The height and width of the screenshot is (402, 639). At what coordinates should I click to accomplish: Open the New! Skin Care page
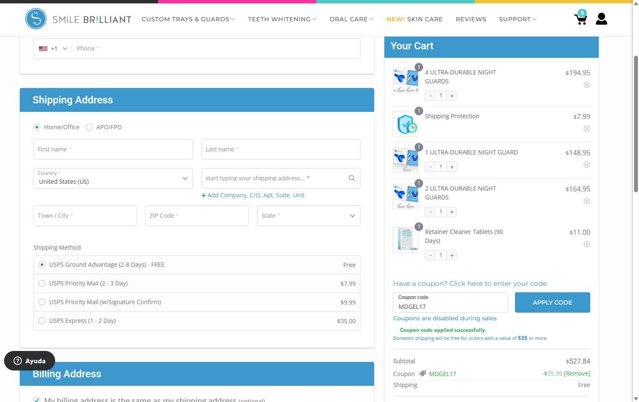click(x=414, y=19)
